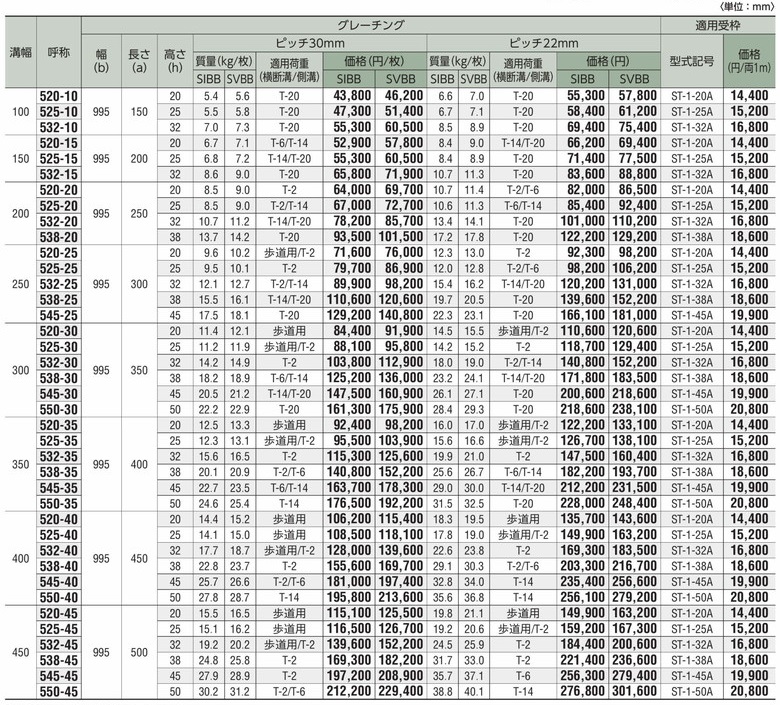The height and width of the screenshot is (705, 780).
Task: Click load rating T-6 in the 545-45 row
Action: tap(523, 676)
